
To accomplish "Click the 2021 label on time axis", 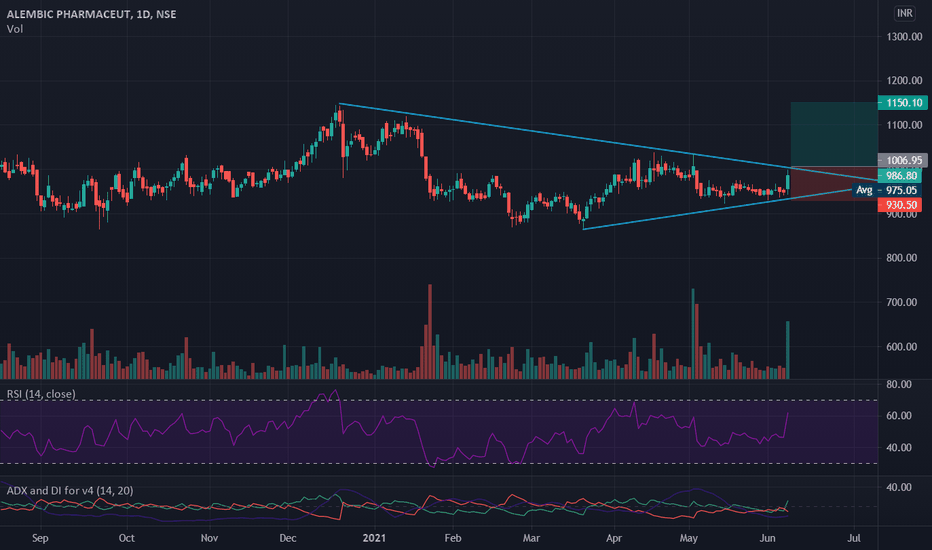I will pyautogui.click(x=374, y=538).
